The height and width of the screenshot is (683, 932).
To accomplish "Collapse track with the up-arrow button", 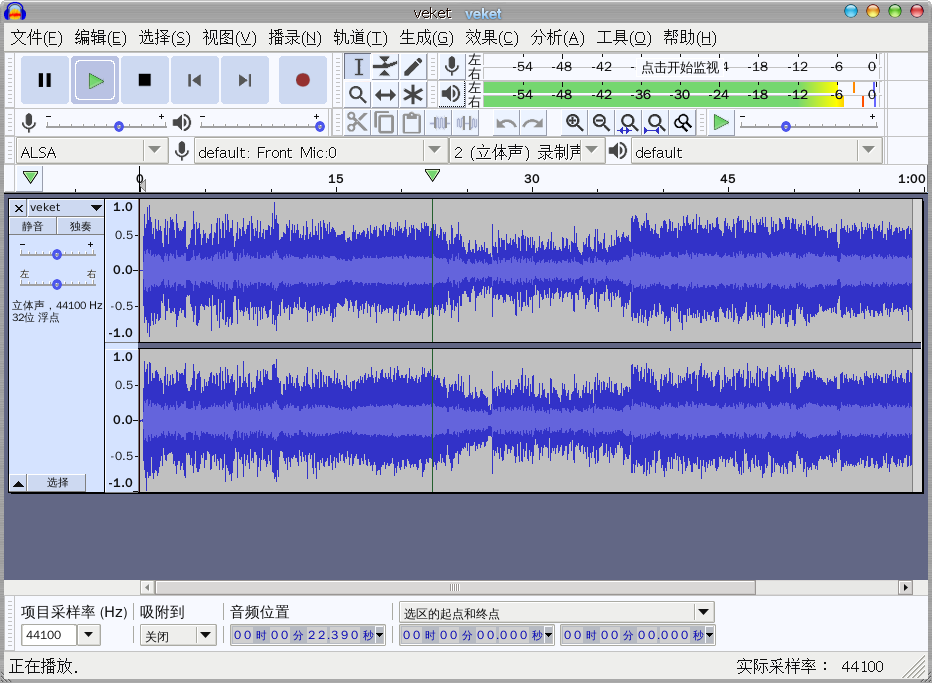I will coord(18,483).
